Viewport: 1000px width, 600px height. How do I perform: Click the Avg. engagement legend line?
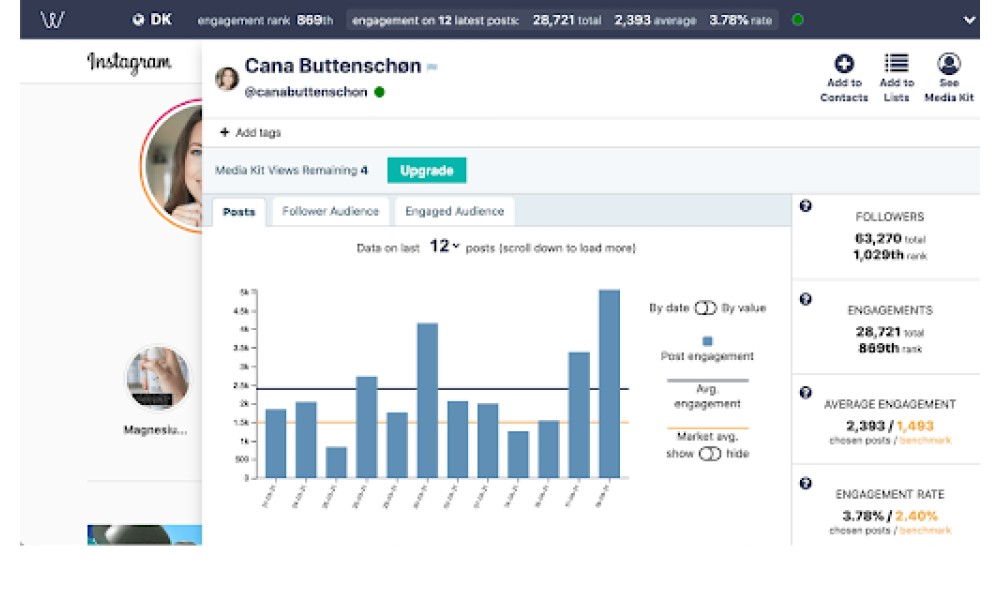click(707, 381)
